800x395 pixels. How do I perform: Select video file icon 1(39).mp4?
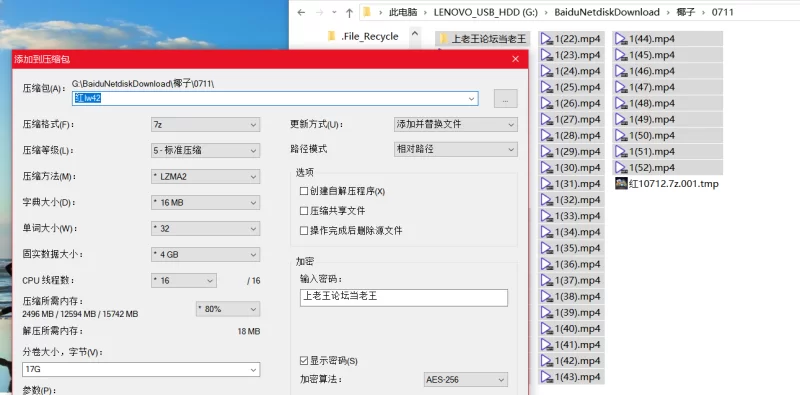547,312
